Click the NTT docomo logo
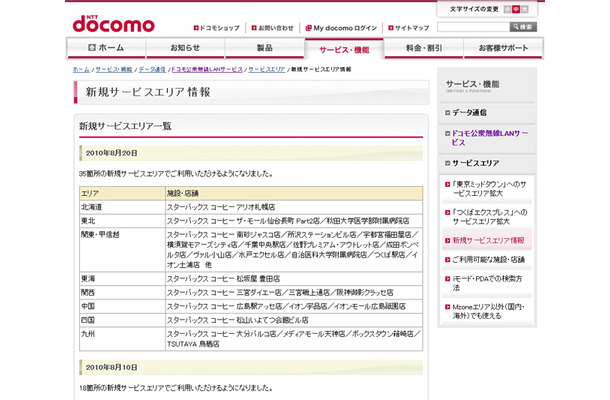 (114, 24)
